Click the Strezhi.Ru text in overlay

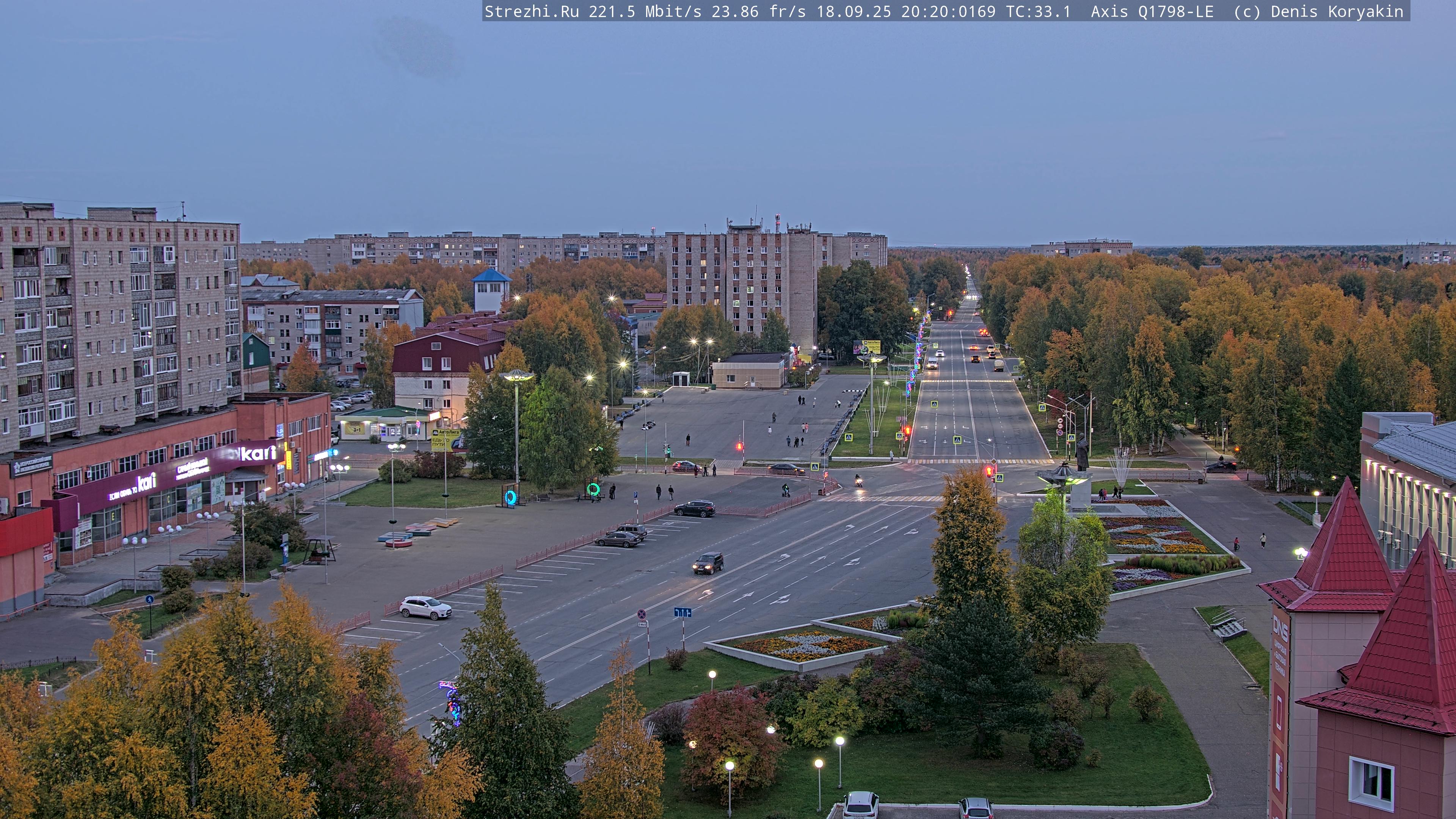pos(531,11)
